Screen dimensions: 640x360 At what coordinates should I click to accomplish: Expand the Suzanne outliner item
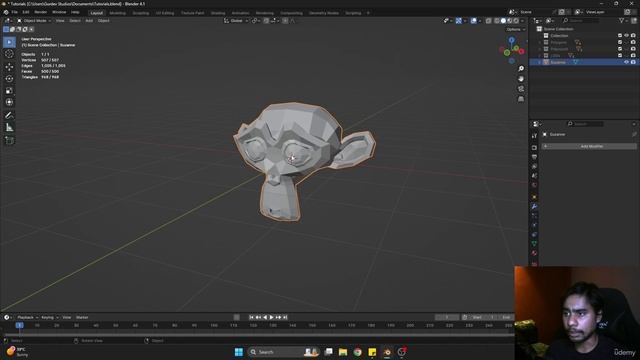tap(540, 62)
